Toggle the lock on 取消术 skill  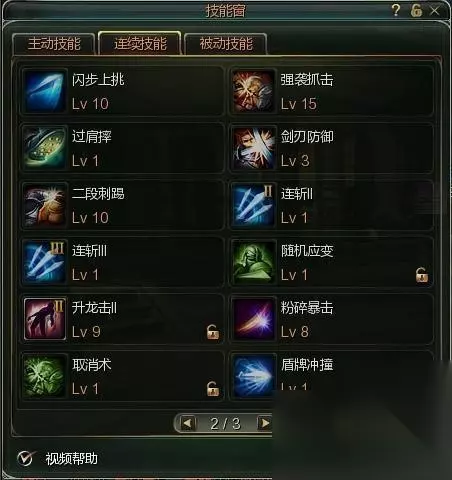[x=213, y=389]
